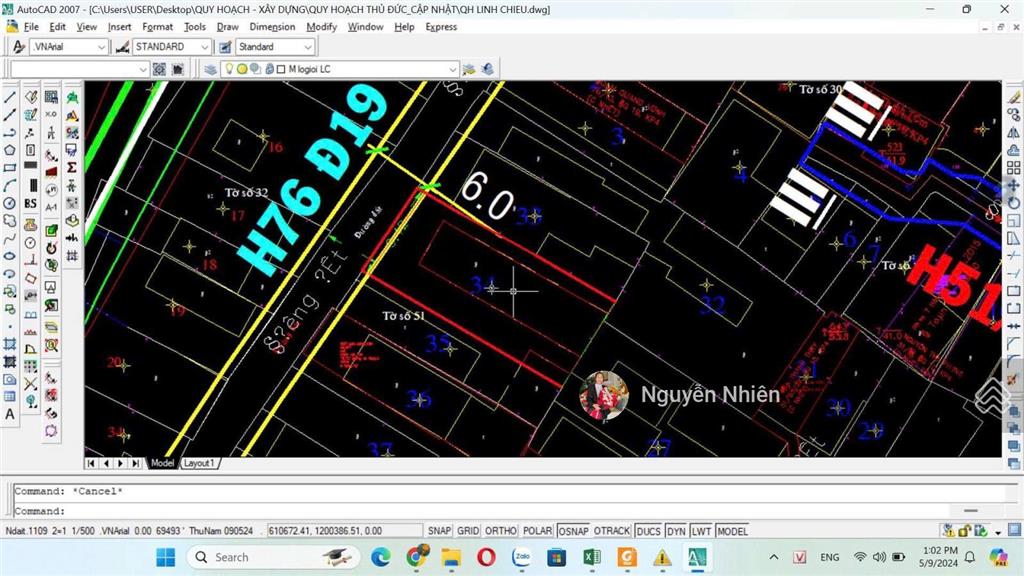Open Text Style manager icon
1024x576 pixels.
tap(19, 47)
